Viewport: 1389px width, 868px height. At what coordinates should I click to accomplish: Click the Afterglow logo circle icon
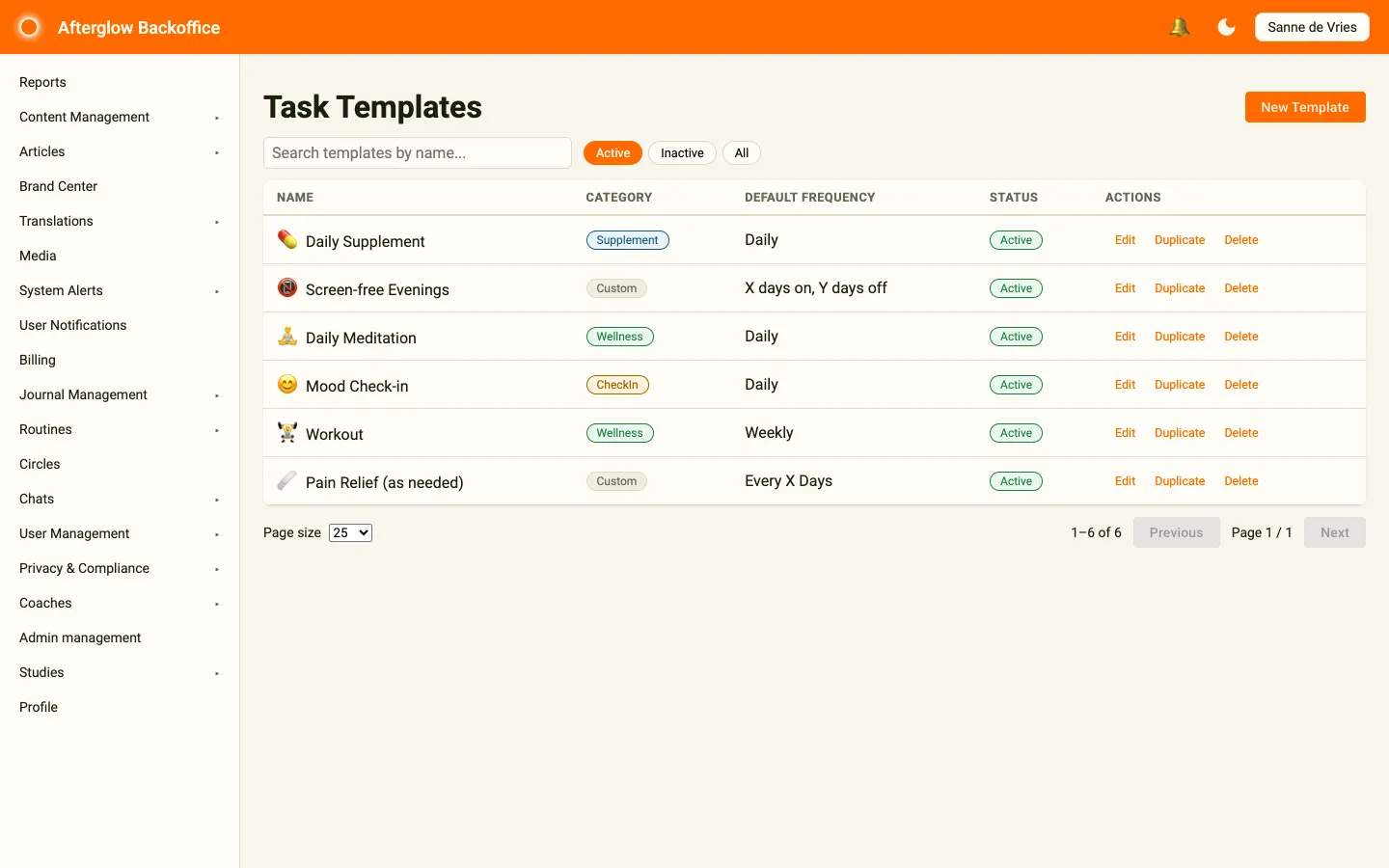[x=30, y=27]
